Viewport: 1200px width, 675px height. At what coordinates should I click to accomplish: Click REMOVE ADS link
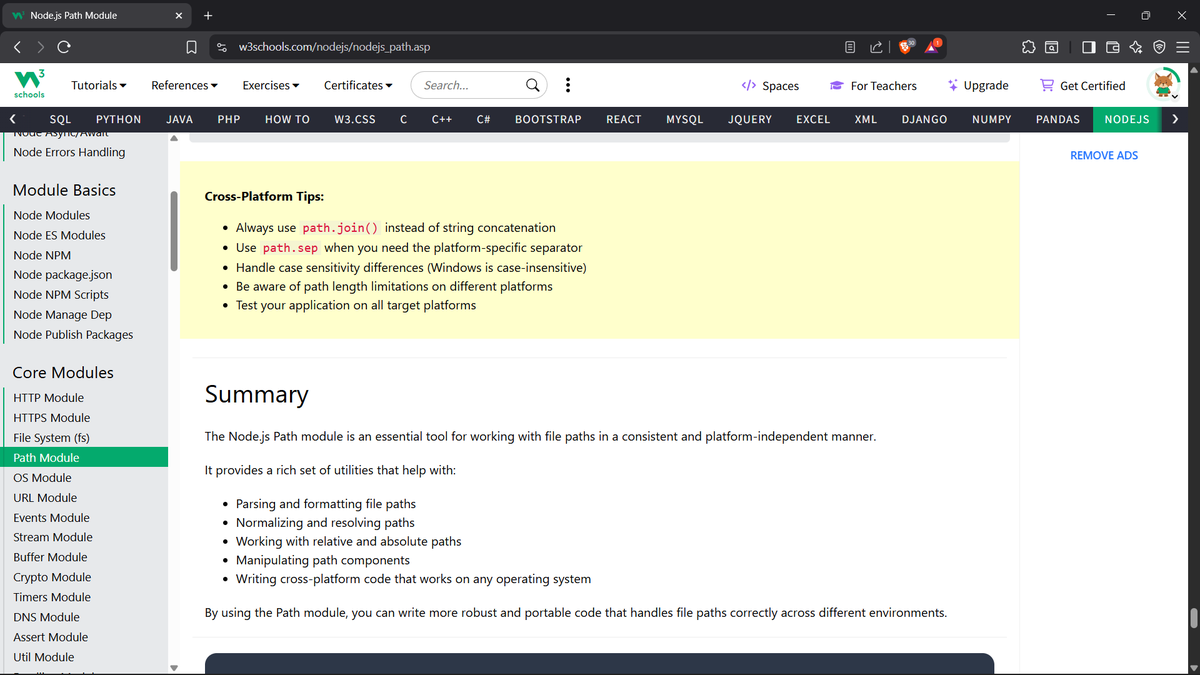click(x=1104, y=155)
